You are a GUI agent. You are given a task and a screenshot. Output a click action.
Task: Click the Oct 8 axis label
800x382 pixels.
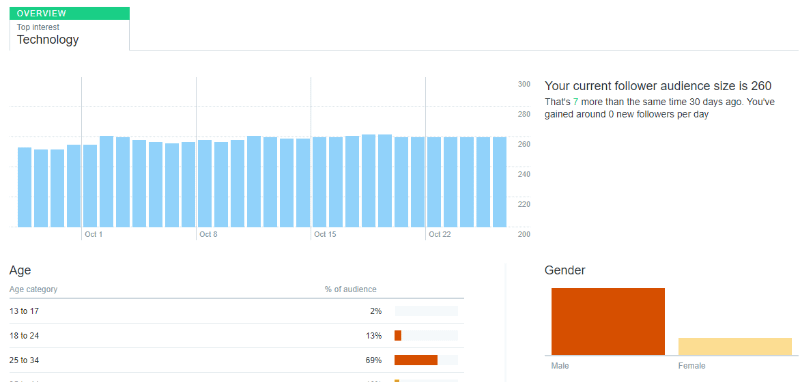pyautogui.click(x=209, y=235)
